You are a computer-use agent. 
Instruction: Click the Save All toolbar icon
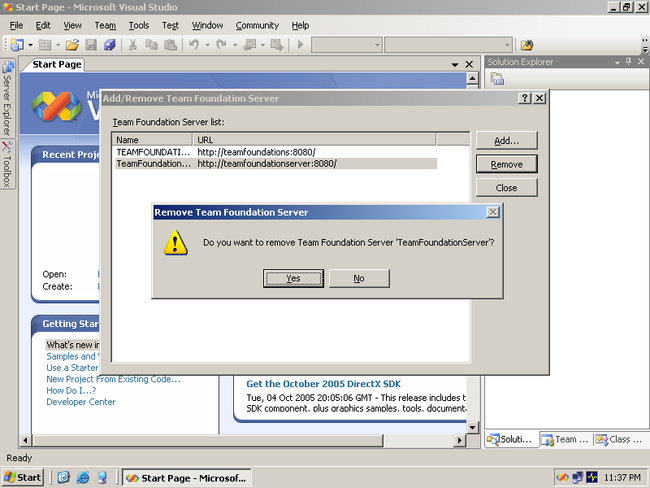(x=109, y=45)
